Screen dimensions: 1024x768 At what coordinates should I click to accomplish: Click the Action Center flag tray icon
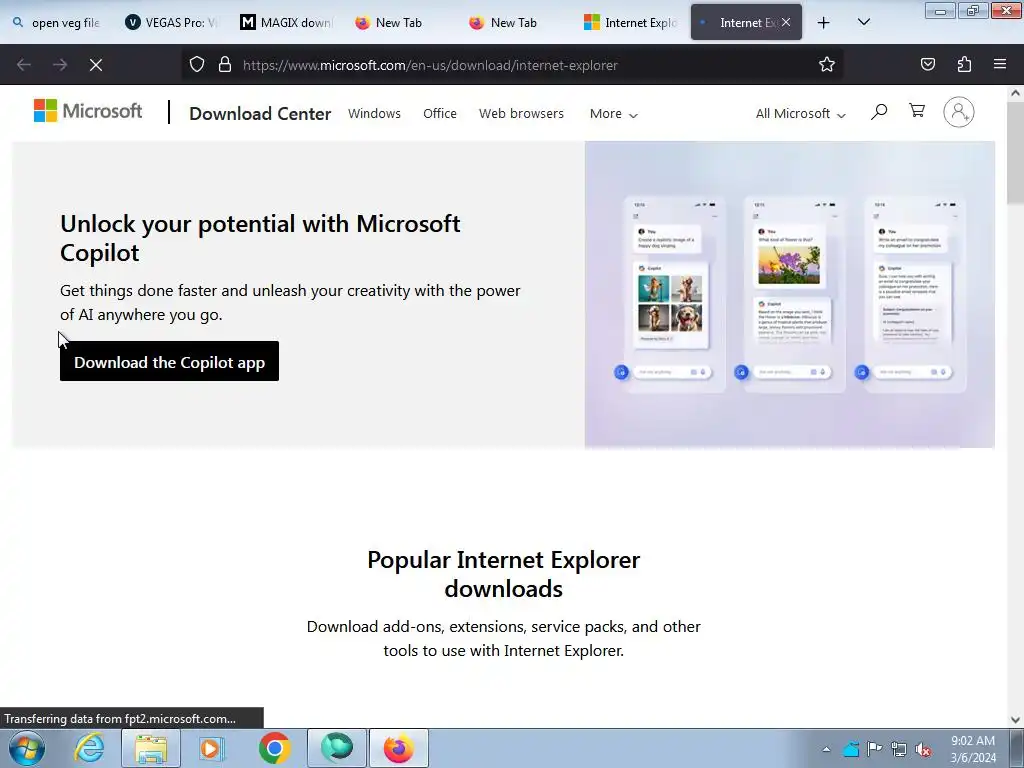click(874, 748)
